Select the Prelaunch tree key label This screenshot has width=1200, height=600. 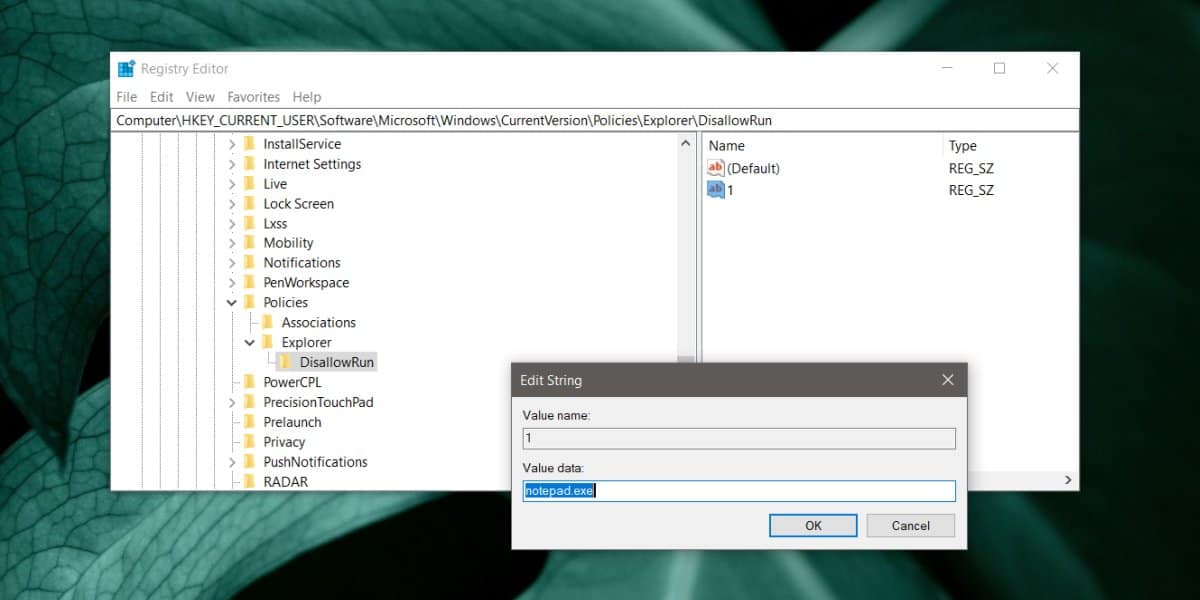click(292, 422)
